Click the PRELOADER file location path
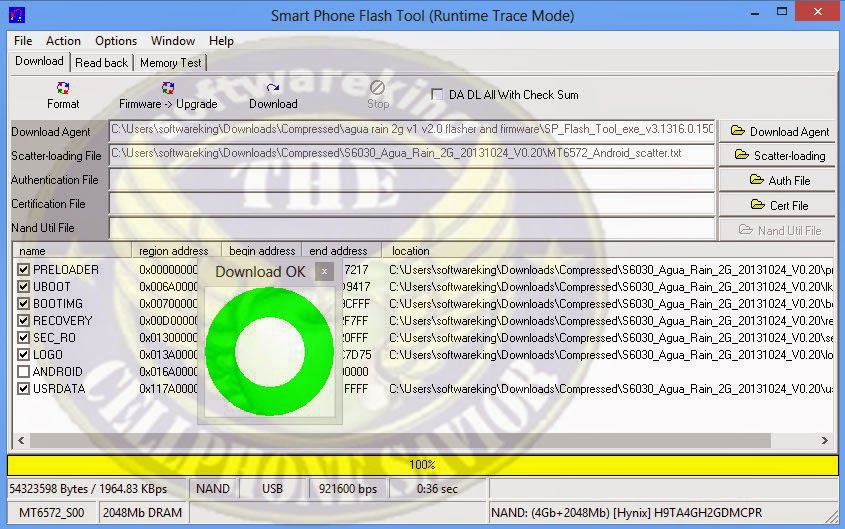Viewport: 845px width, 529px height. (611, 270)
